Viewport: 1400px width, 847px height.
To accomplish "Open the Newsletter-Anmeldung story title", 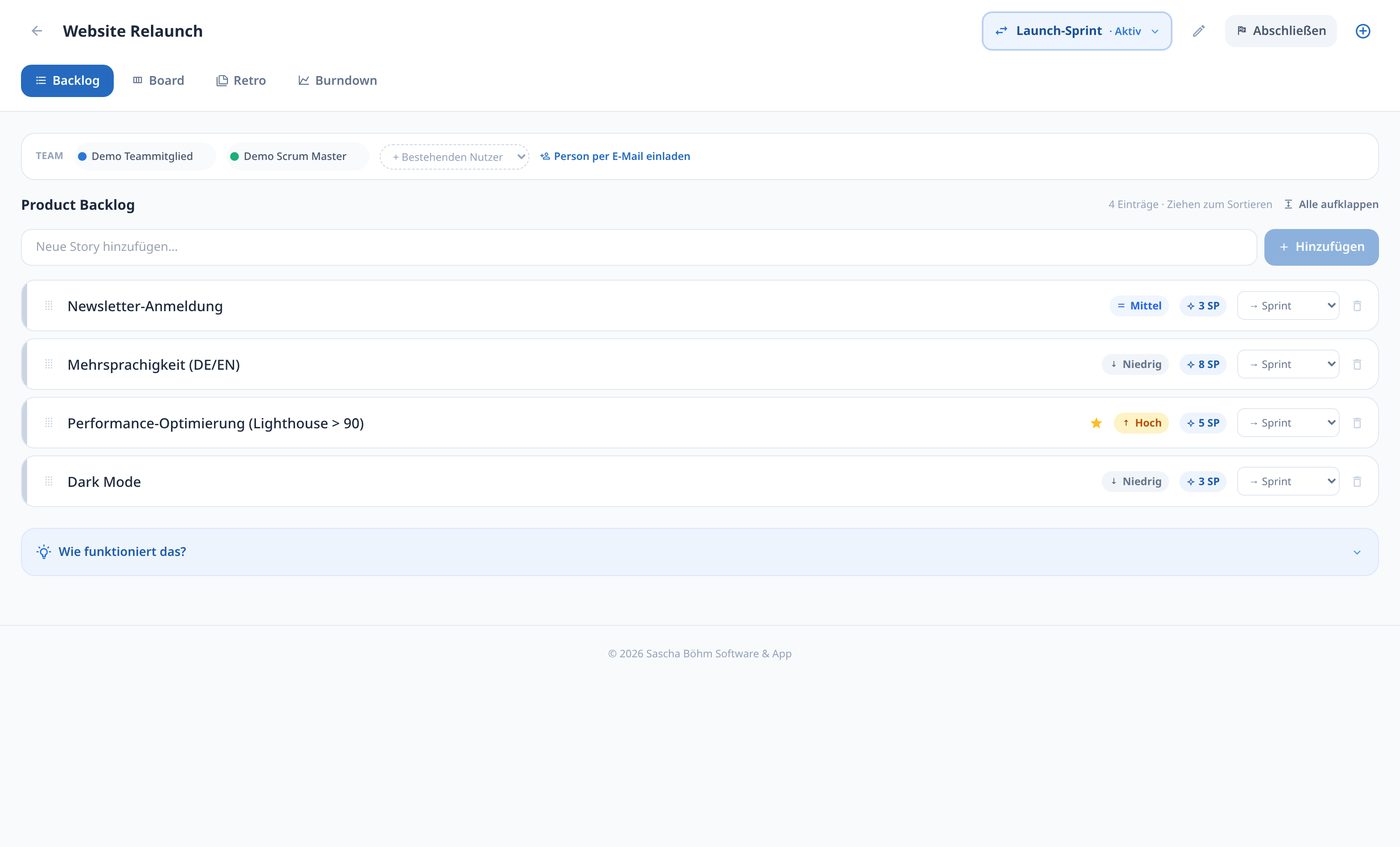I will coord(145,306).
